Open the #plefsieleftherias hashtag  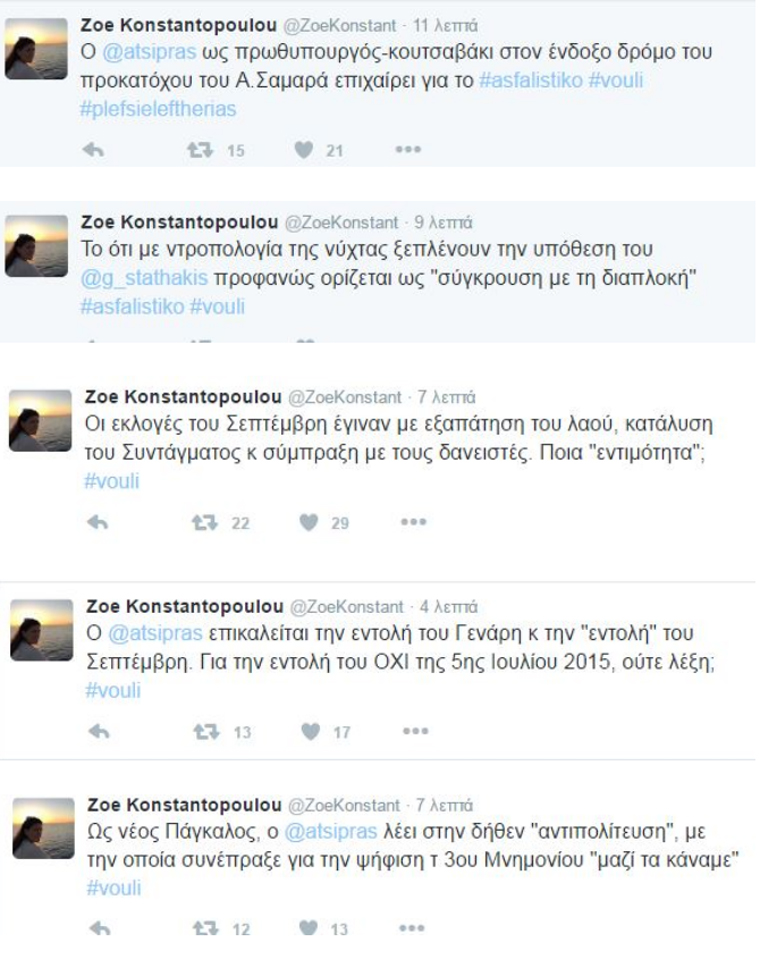tap(158, 109)
